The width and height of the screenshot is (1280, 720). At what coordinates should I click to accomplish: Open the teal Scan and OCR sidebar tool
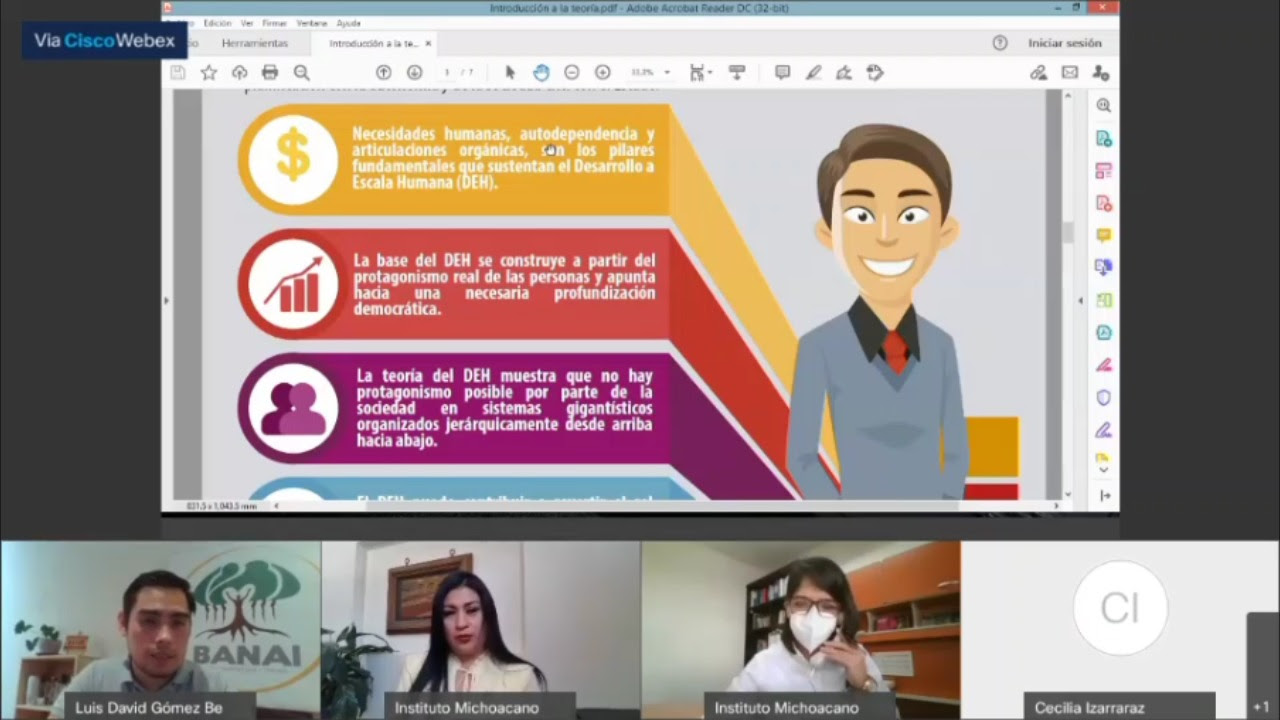click(x=1104, y=332)
